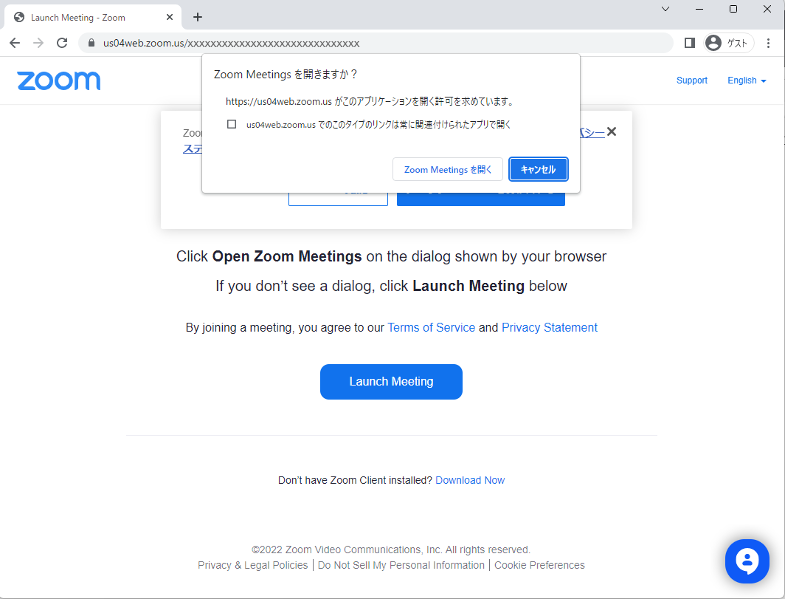Screen dimensions: 785x599
Task: Click the キャンセル button
Action: pos(538,169)
